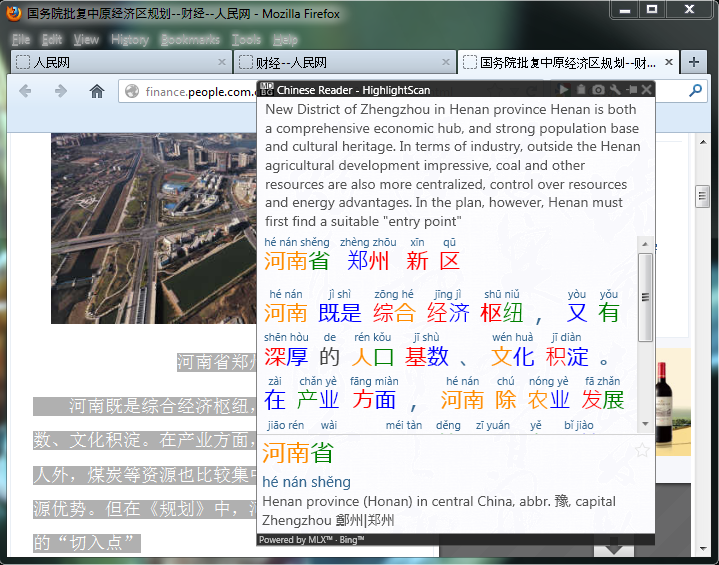Click the word 有 in the reader
Viewport: 719px width, 565px height.
[608, 313]
